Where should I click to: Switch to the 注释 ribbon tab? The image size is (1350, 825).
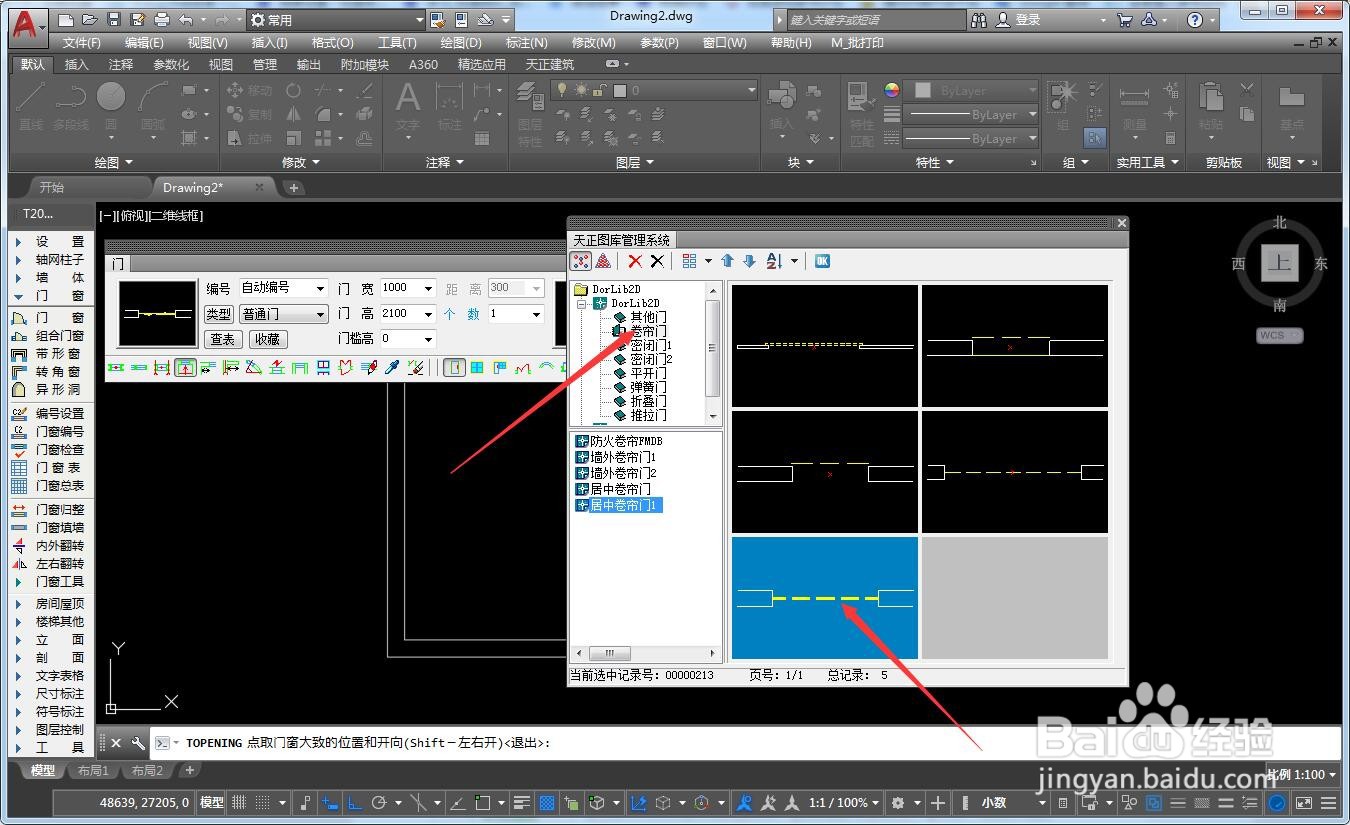[x=120, y=64]
